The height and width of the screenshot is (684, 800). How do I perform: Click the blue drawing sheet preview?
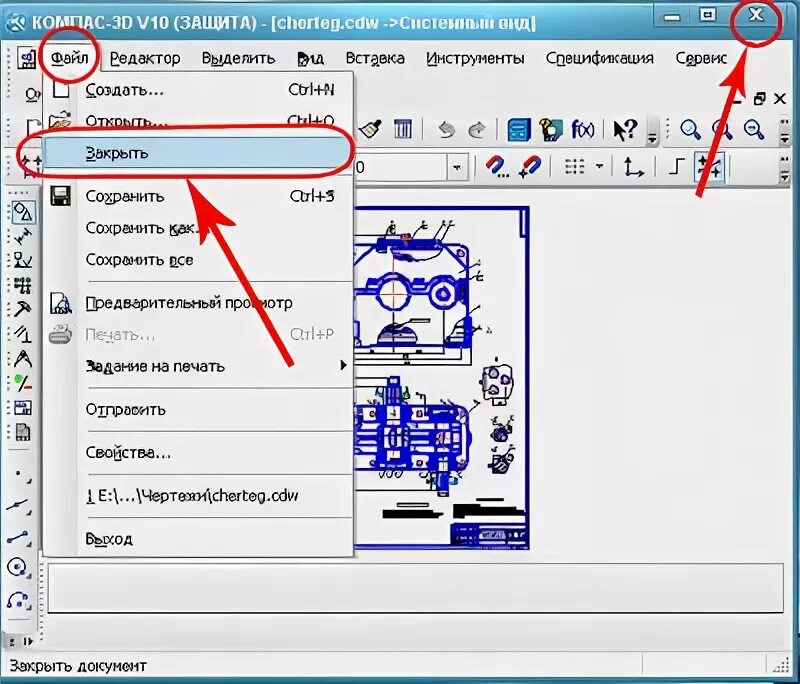click(x=442, y=377)
